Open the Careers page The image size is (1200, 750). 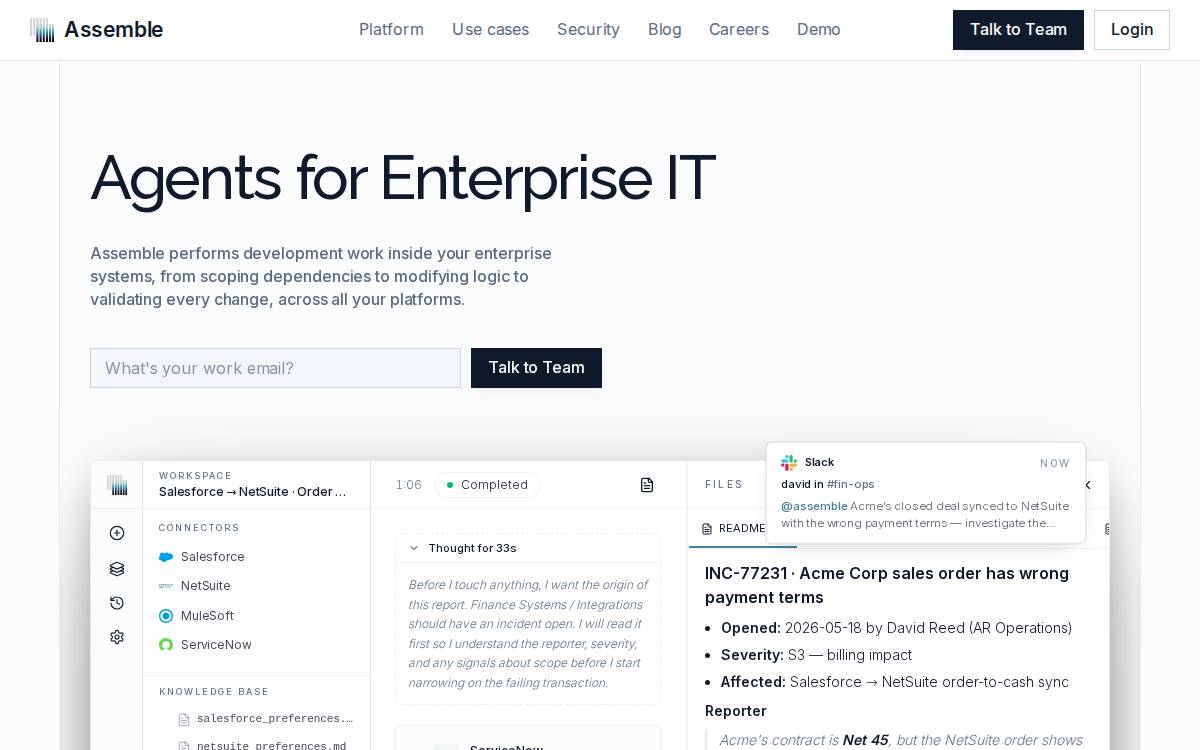click(x=739, y=30)
